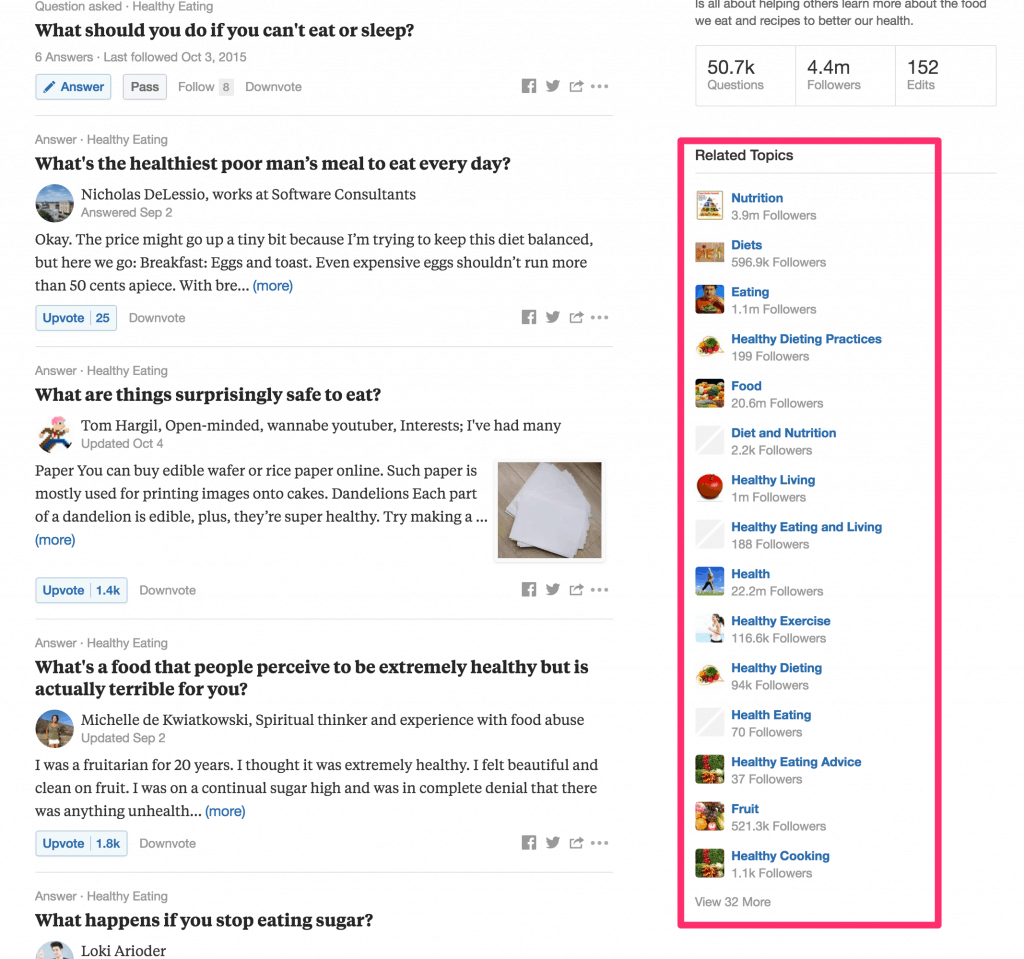Click the Nutrition topic food pyramid icon
This screenshot has height=959, width=1024.
pos(709,206)
